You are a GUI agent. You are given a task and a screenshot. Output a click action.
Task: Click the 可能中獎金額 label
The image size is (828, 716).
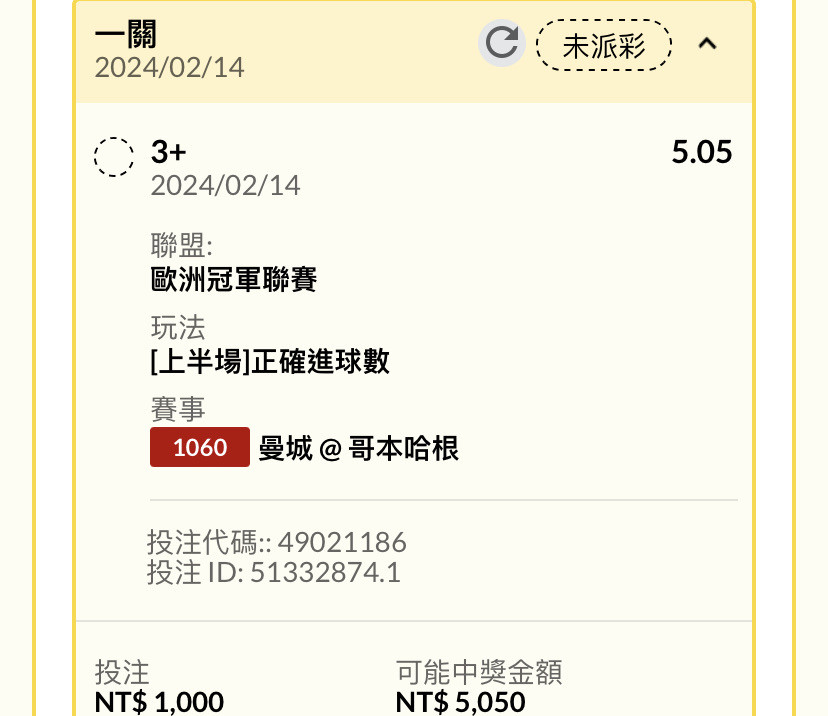click(479, 672)
